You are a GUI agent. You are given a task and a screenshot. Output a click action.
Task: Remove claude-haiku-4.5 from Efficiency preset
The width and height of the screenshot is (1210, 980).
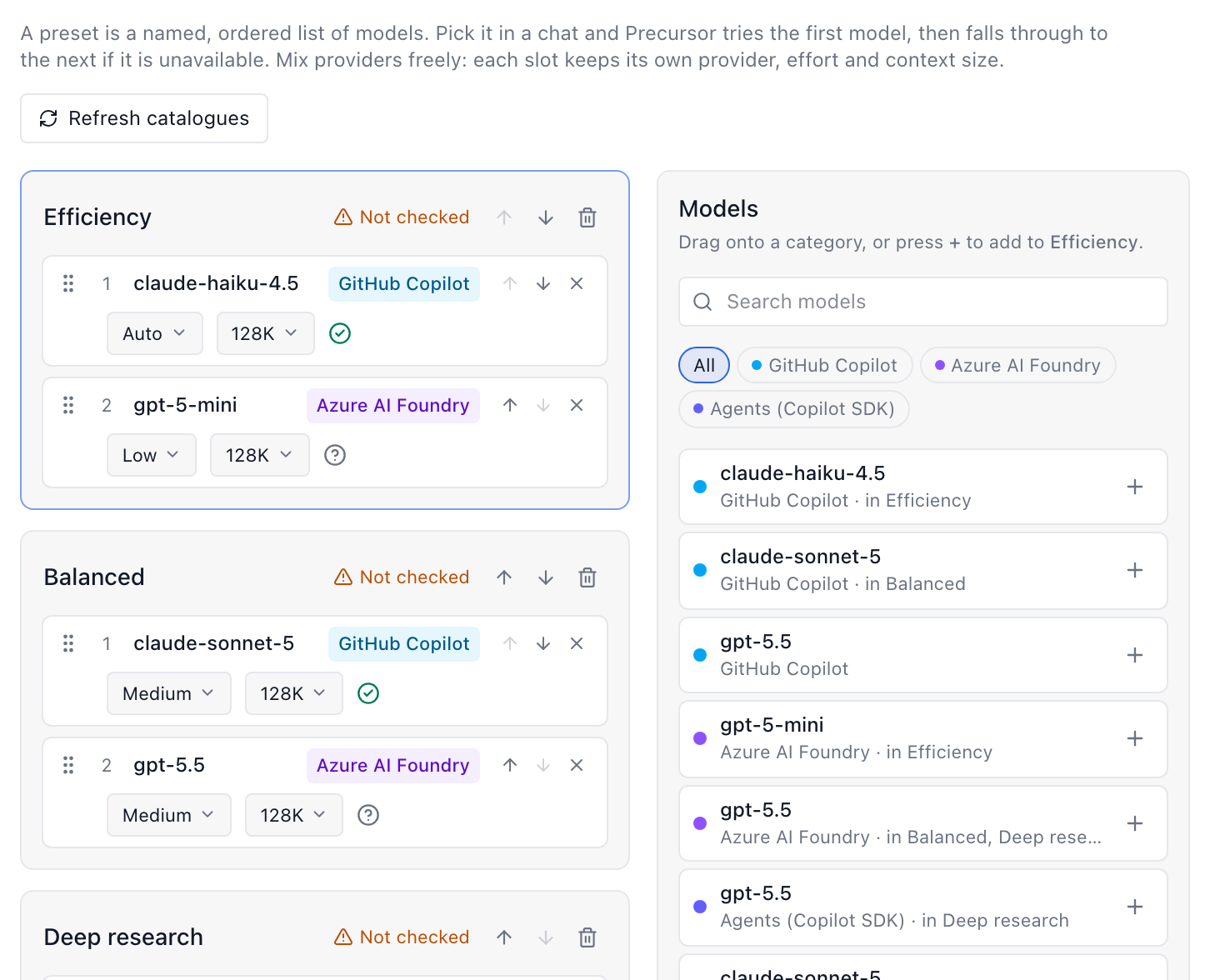pyautogui.click(x=577, y=284)
